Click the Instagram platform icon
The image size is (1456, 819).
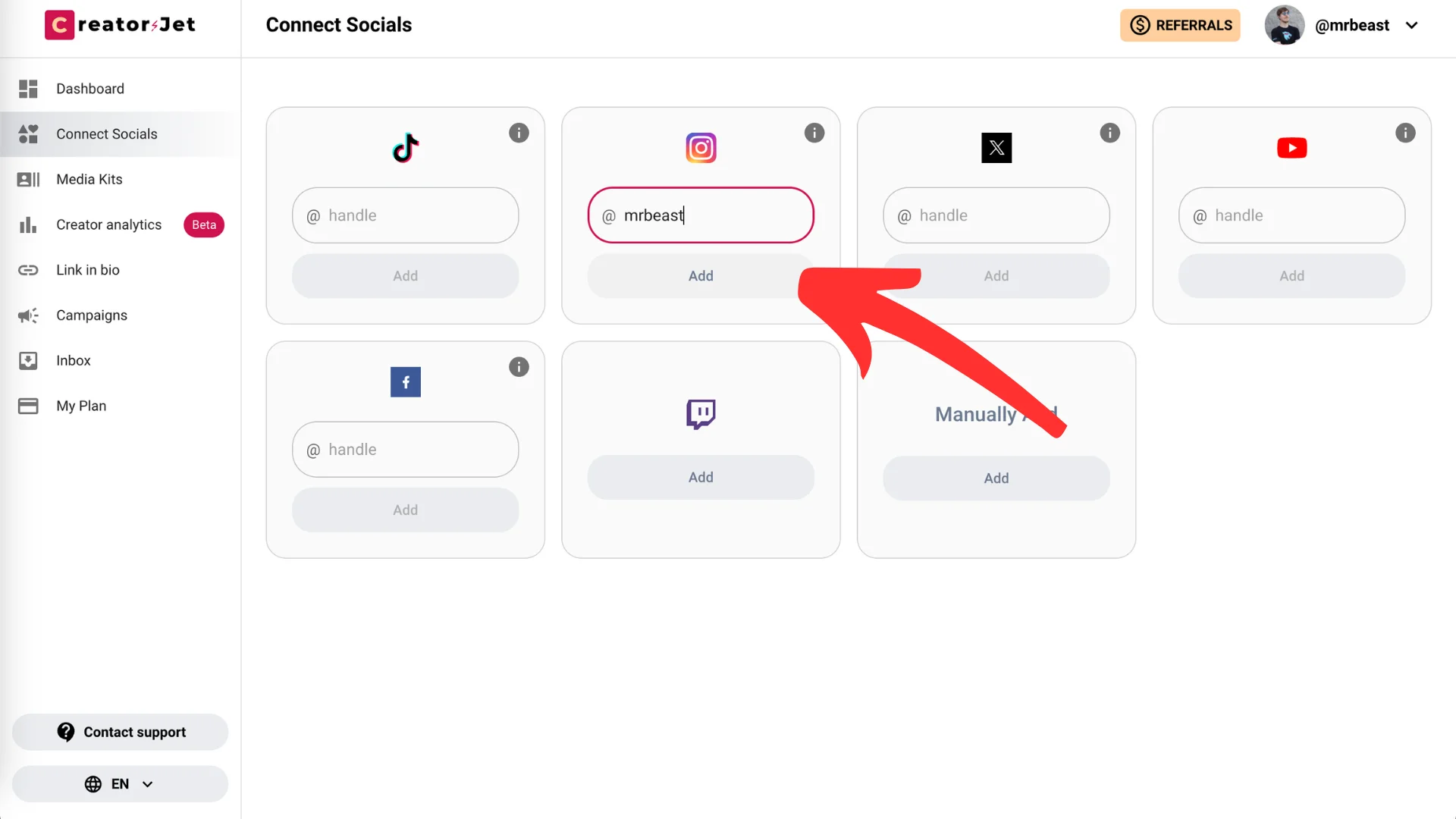[x=700, y=148]
